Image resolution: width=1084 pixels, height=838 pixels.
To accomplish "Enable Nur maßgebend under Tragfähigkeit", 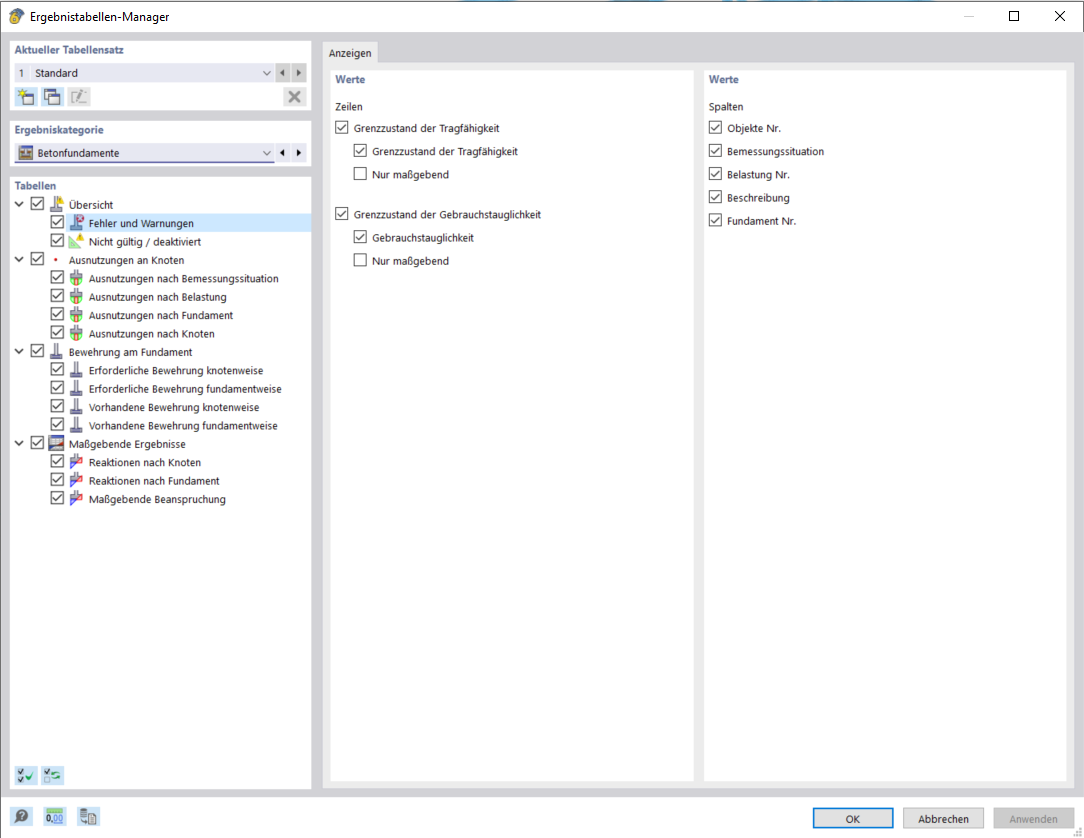I will pos(360,174).
